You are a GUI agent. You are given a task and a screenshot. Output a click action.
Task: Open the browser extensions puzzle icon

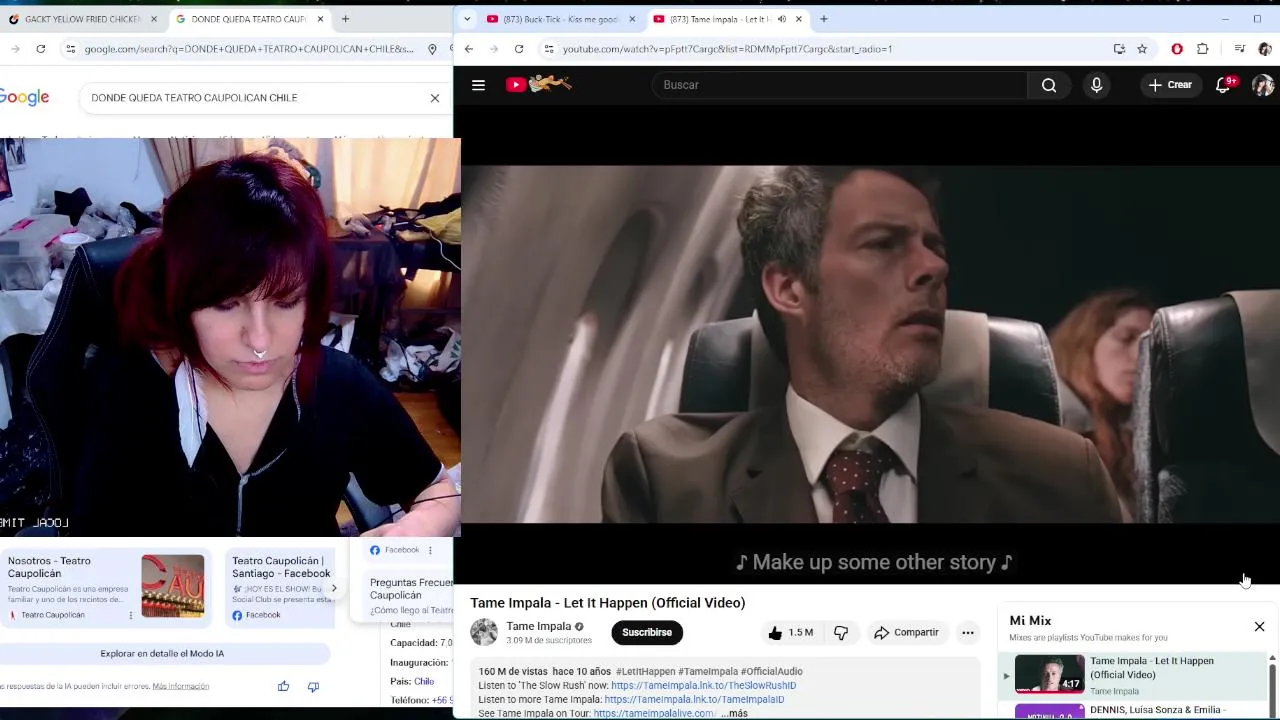pyautogui.click(x=1202, y=48)
